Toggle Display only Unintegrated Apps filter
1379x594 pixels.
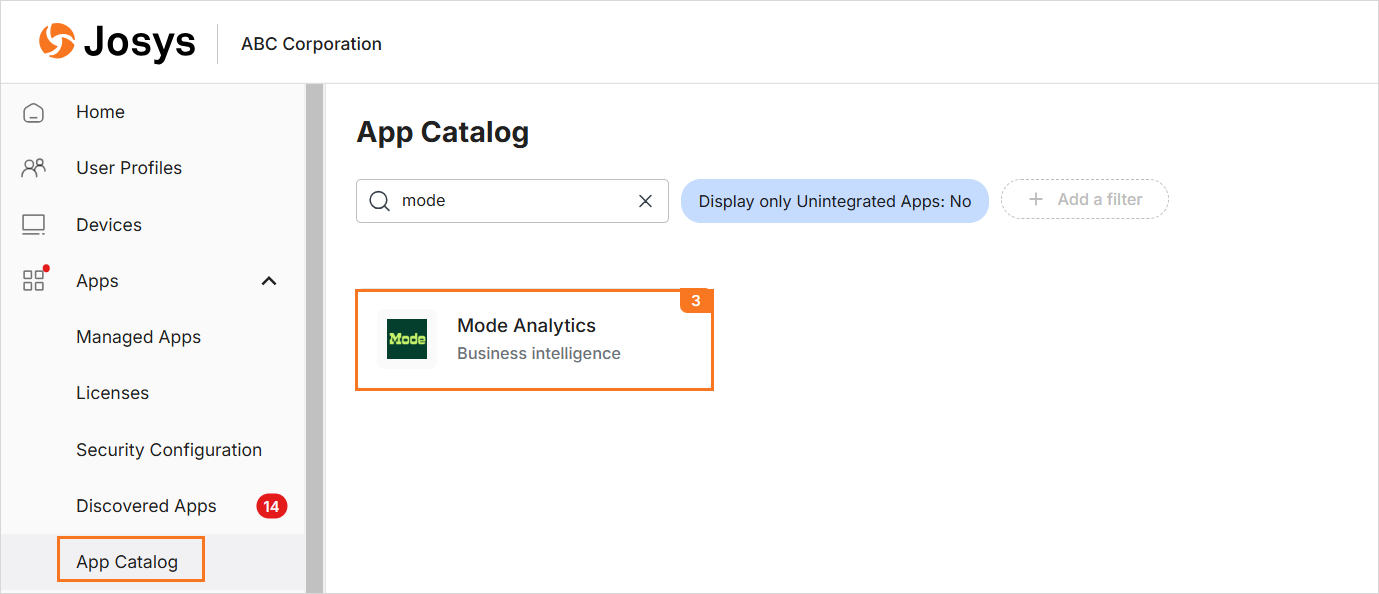pos(835,201)
